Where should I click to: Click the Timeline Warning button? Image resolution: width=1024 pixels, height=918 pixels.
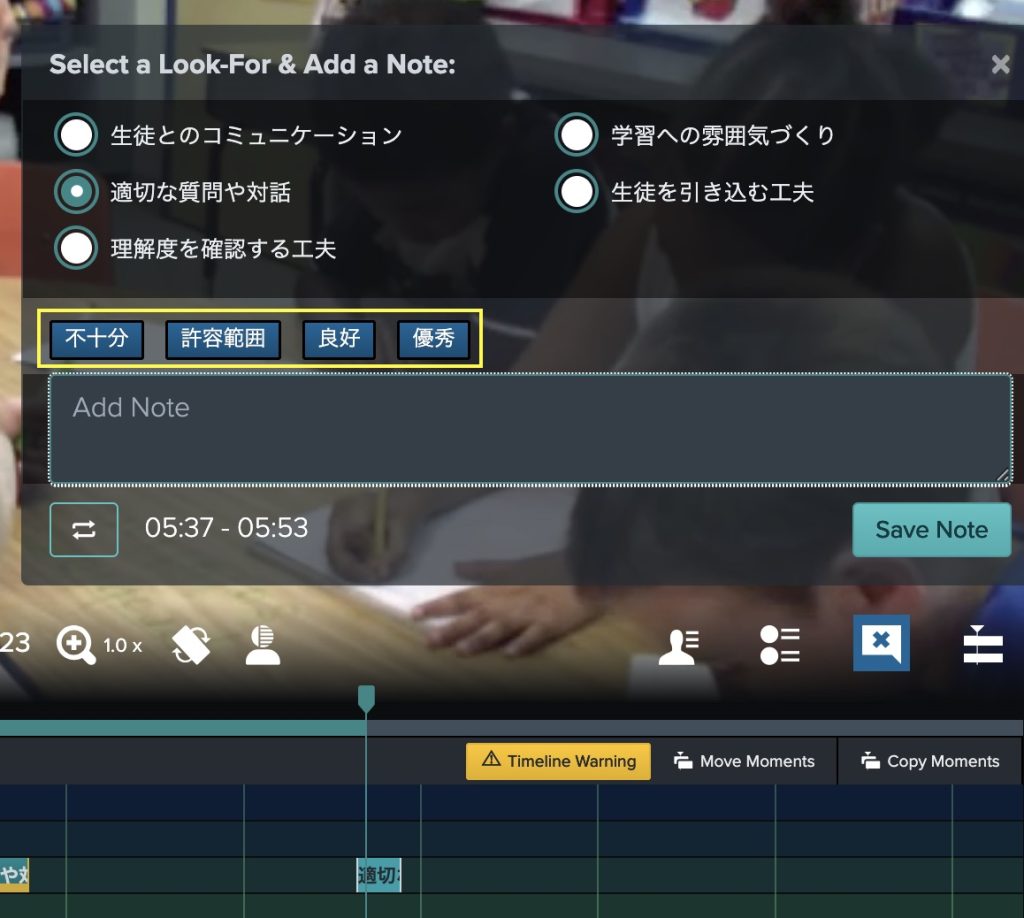pos(558,761)
